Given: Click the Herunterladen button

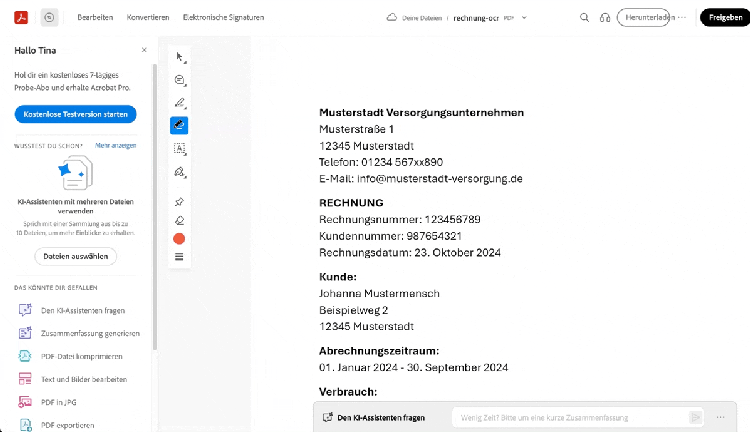Looking at the screenshot, I should pos(643,17).
